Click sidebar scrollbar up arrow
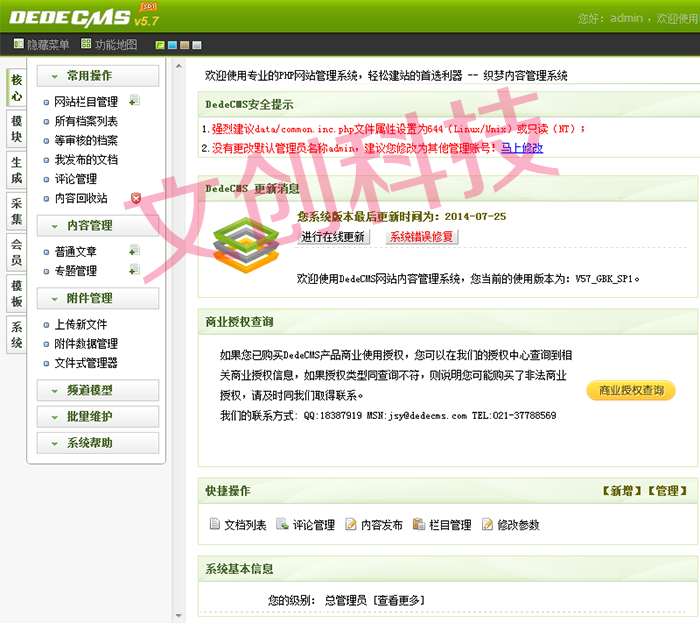700x623 pixels. (179, 66)
